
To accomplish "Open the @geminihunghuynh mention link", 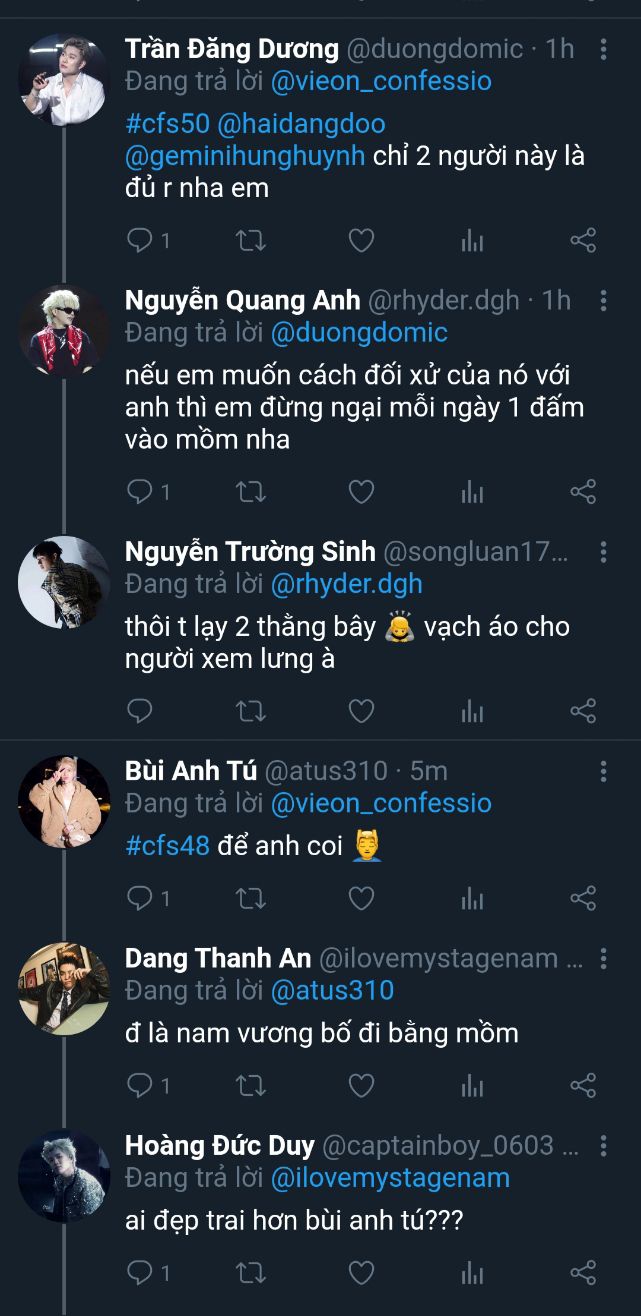I will pos(245,156).
